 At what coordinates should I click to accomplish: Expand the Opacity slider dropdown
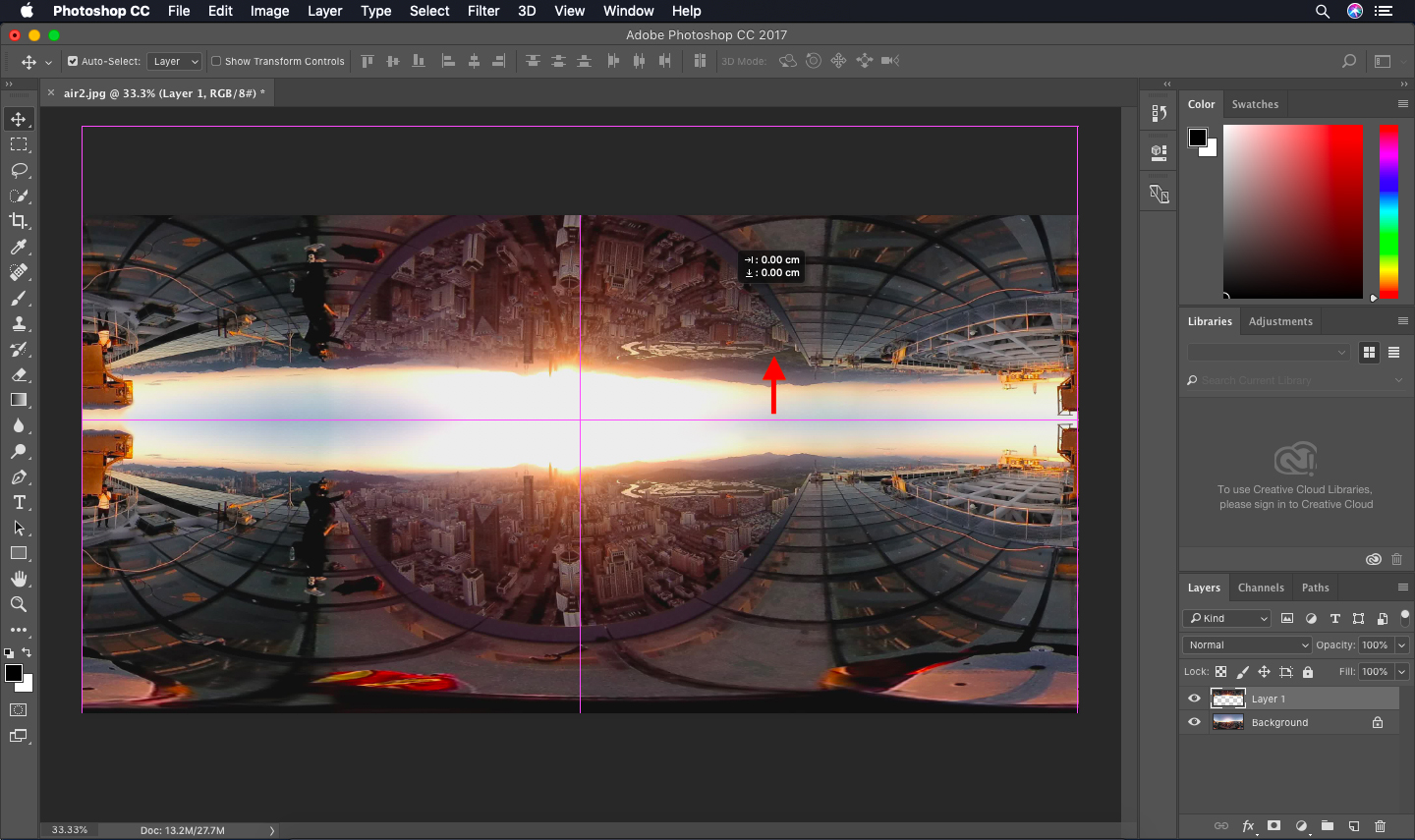coord(1402,645)
